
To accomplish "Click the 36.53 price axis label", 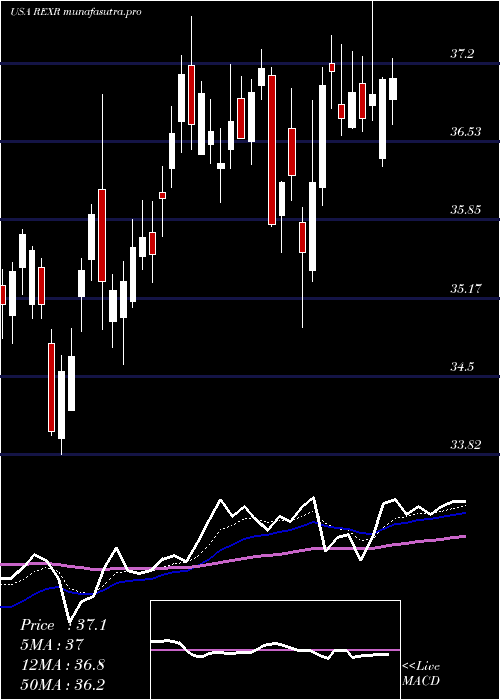I will click(465, 132).
